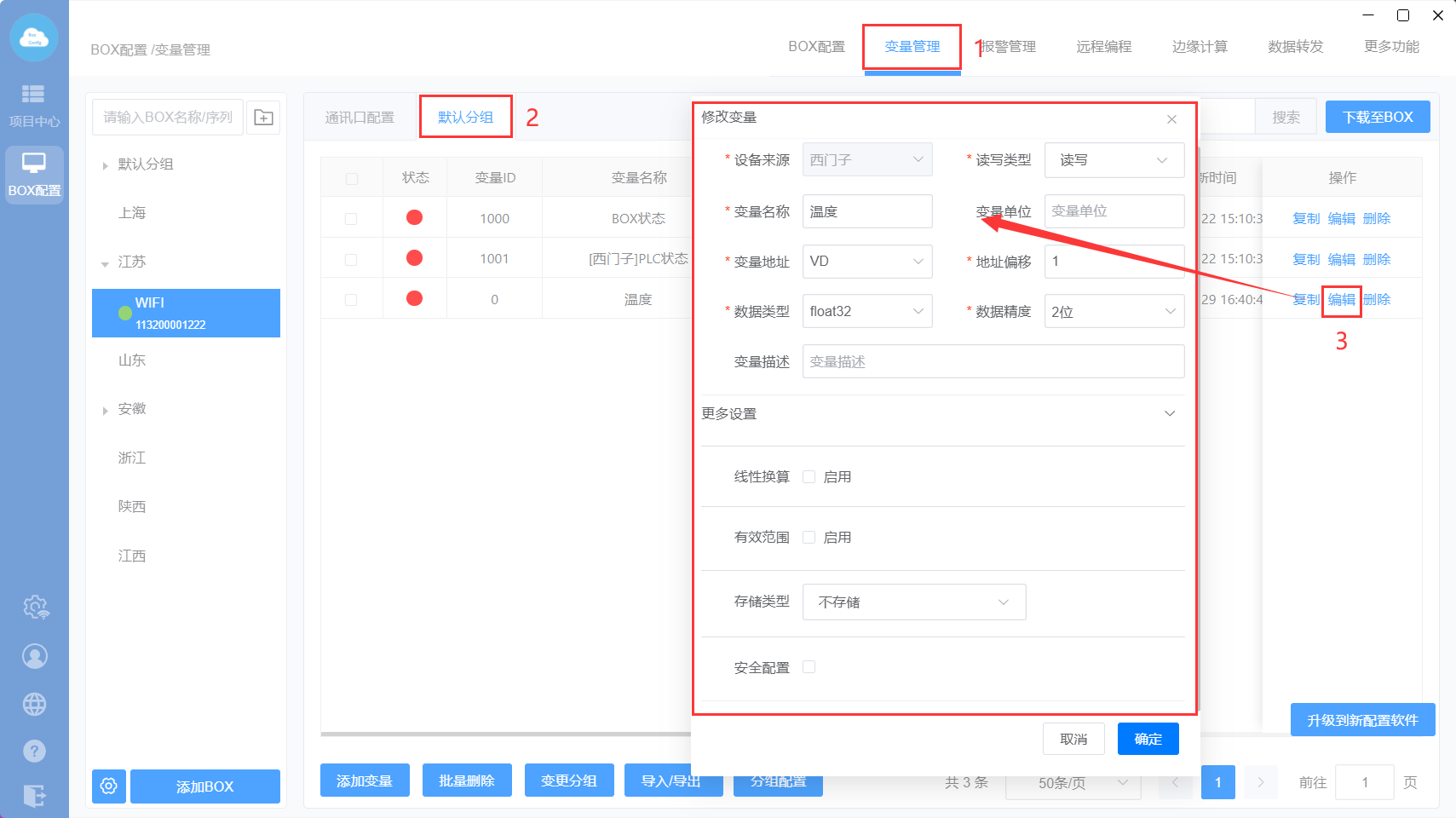Open the 数据类型 float32 dropdown
The image size is (1456, 818).
tap(866, 312)
